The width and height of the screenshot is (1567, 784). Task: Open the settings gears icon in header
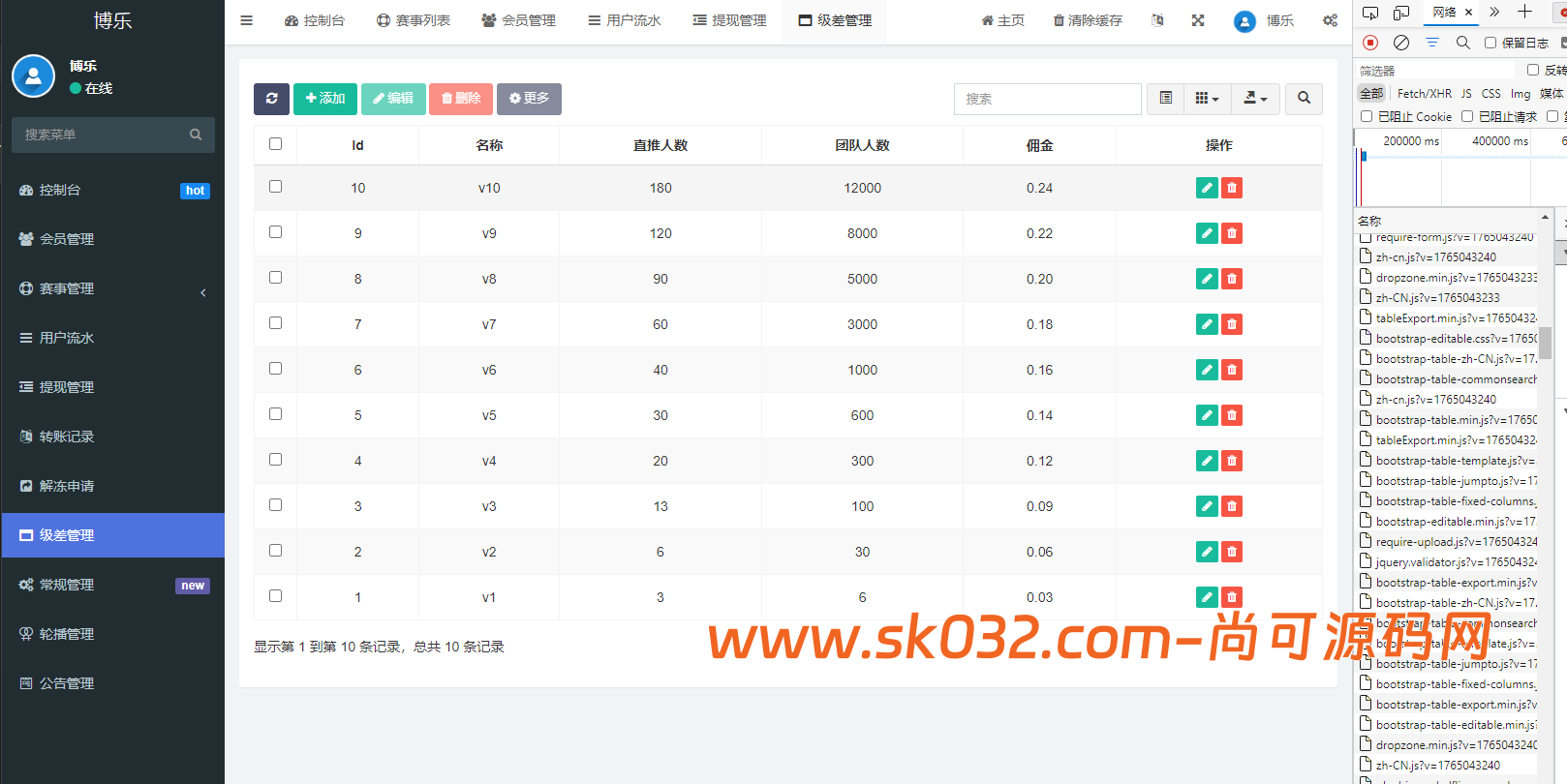1330,20
